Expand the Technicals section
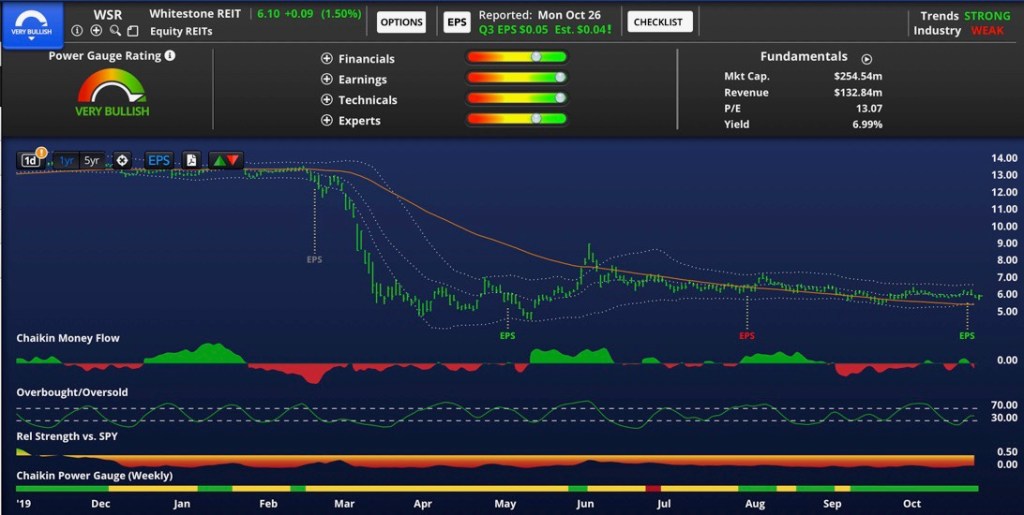 point(327,100)
